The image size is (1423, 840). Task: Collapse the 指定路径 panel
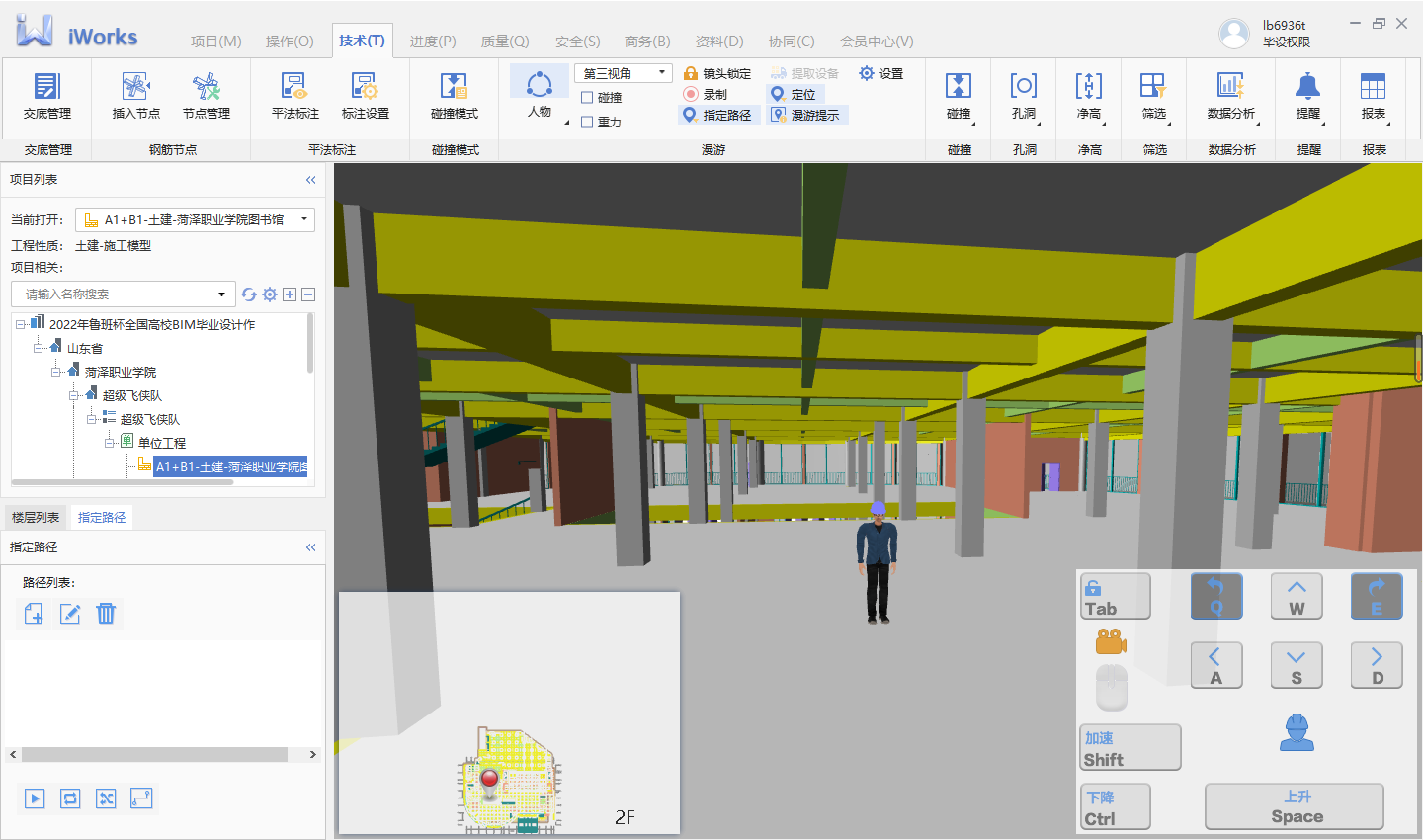(311, 547)
